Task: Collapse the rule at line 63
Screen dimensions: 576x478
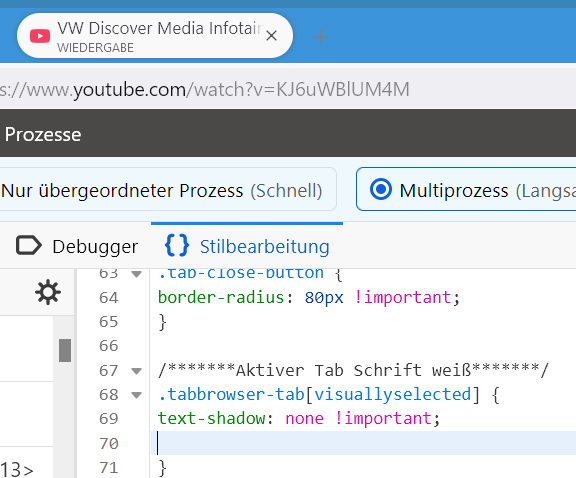Action: pyautogui.click(x=137, y=274)
